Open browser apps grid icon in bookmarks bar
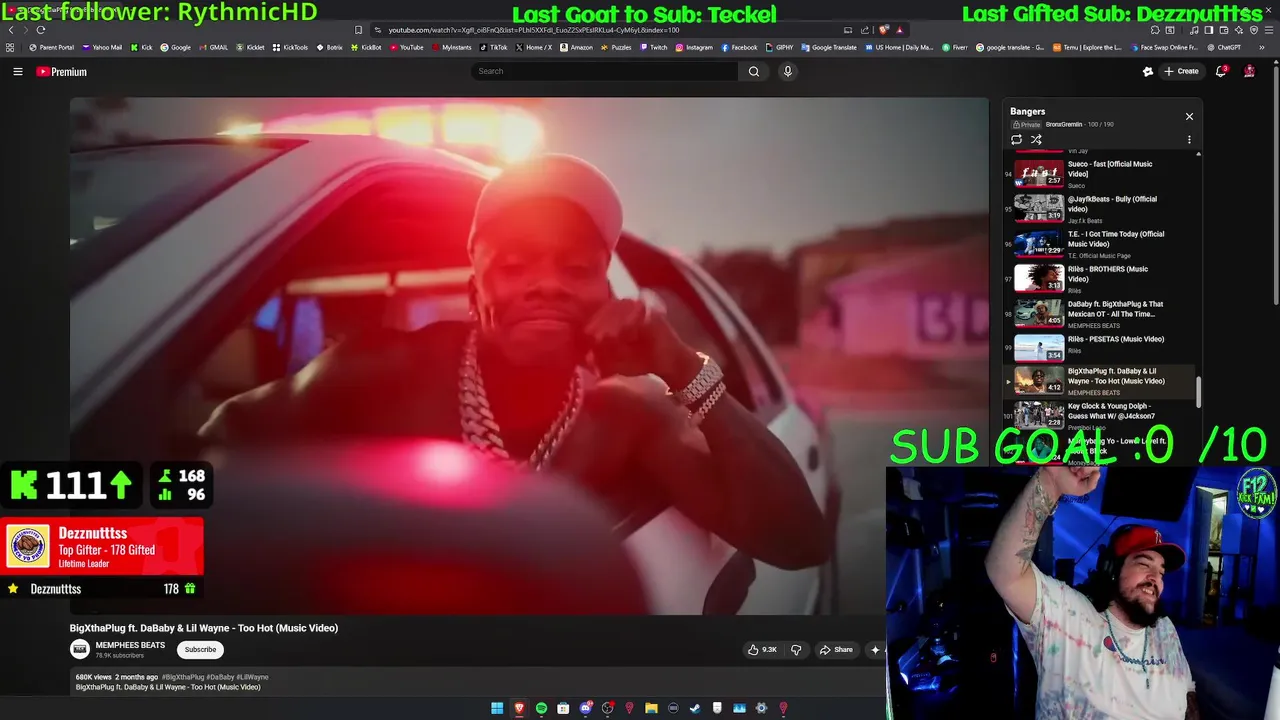Image resolution: width=1280 pixels, height=720 pixels. (x=10, y=47)
